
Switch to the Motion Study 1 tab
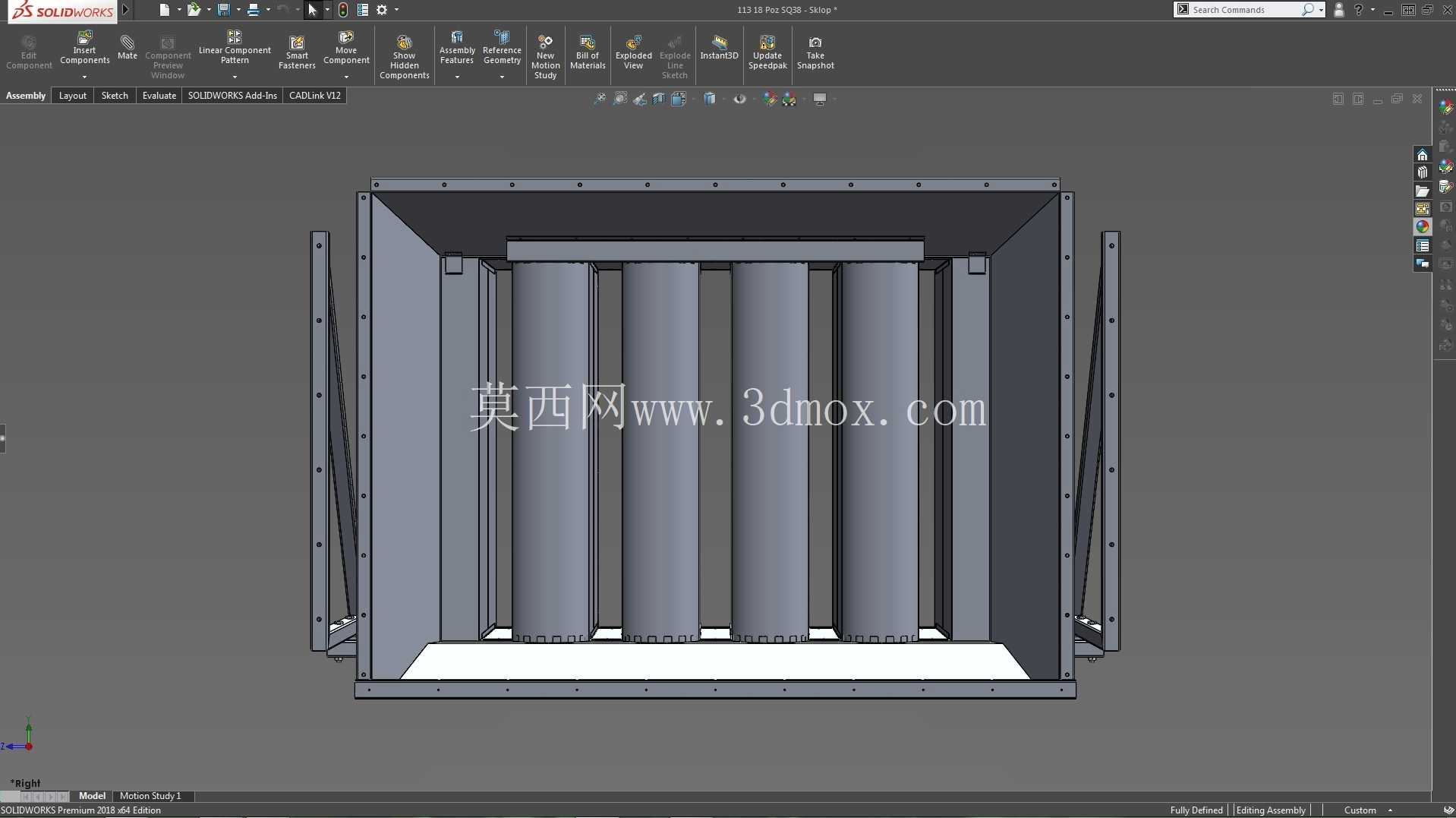point(150,796)
